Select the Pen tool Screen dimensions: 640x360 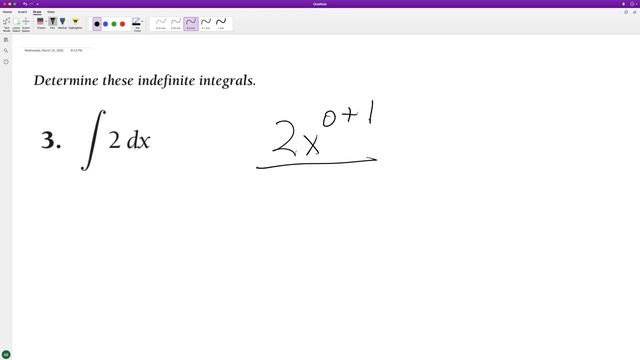click(53, 23)
